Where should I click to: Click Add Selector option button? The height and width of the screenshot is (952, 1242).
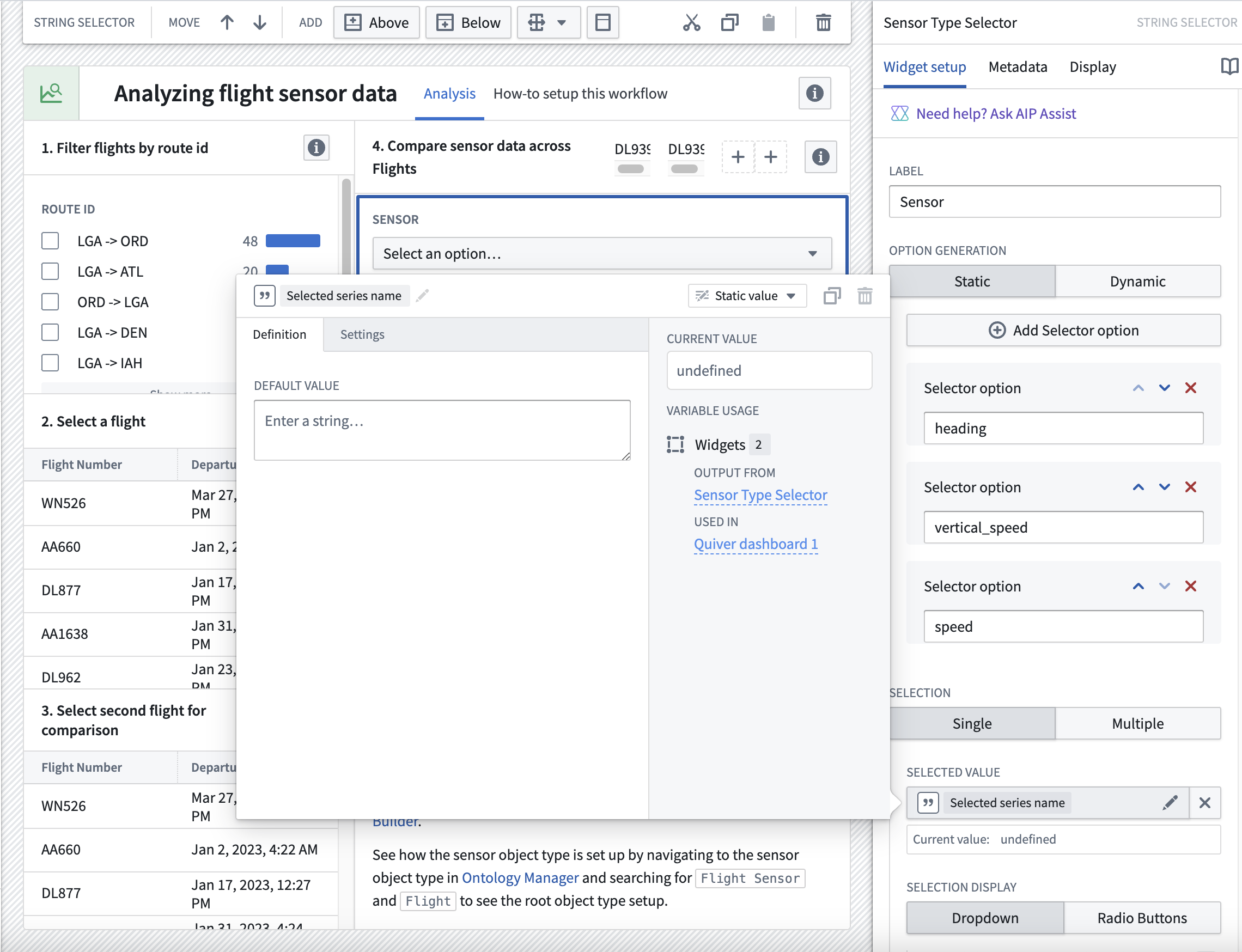pyautogui.click(x=1063, y=331)
